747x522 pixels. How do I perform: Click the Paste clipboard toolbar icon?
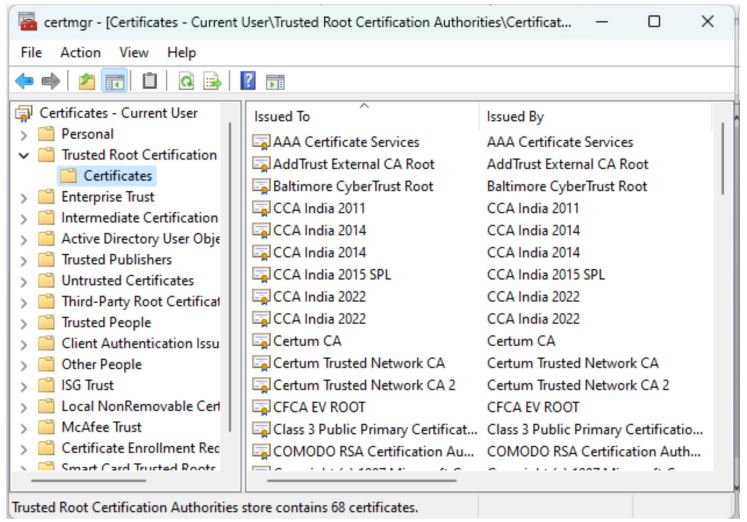click(x=150, y=81)
